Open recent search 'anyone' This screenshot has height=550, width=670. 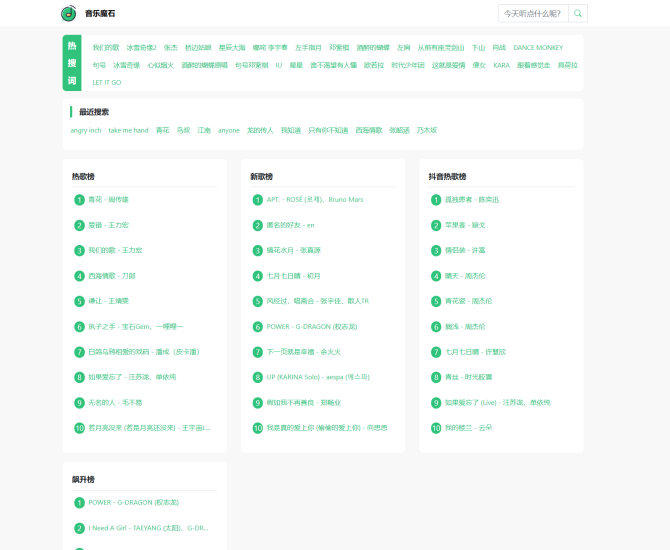click(x=229, y=130)
